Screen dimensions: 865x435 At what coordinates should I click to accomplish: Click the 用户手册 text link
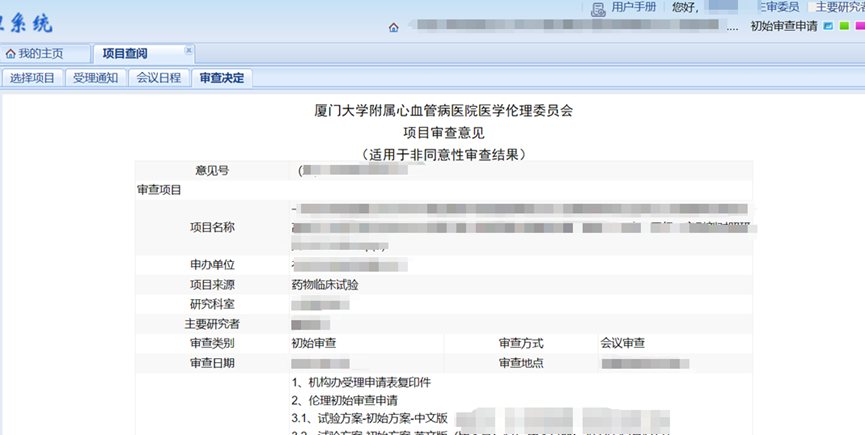634,7
